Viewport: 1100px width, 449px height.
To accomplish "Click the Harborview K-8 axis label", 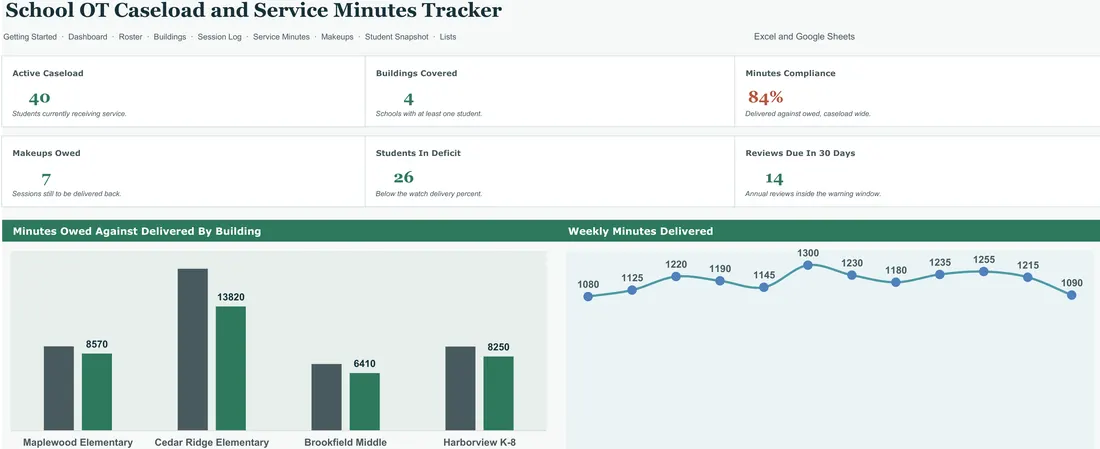I will (480, 443).
